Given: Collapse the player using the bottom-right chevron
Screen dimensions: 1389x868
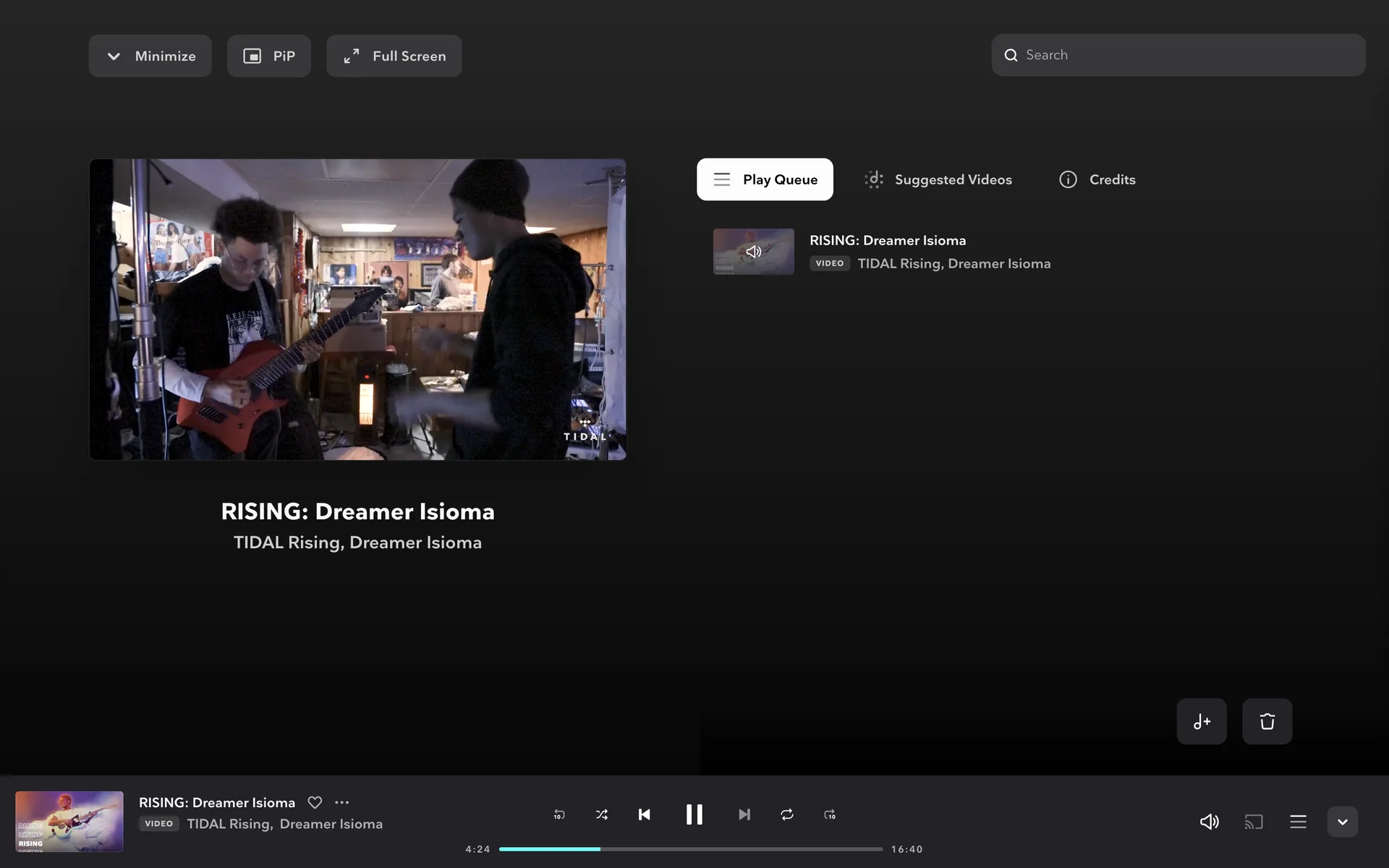Looking at the screenshot, I should [x=1342, y=822].
